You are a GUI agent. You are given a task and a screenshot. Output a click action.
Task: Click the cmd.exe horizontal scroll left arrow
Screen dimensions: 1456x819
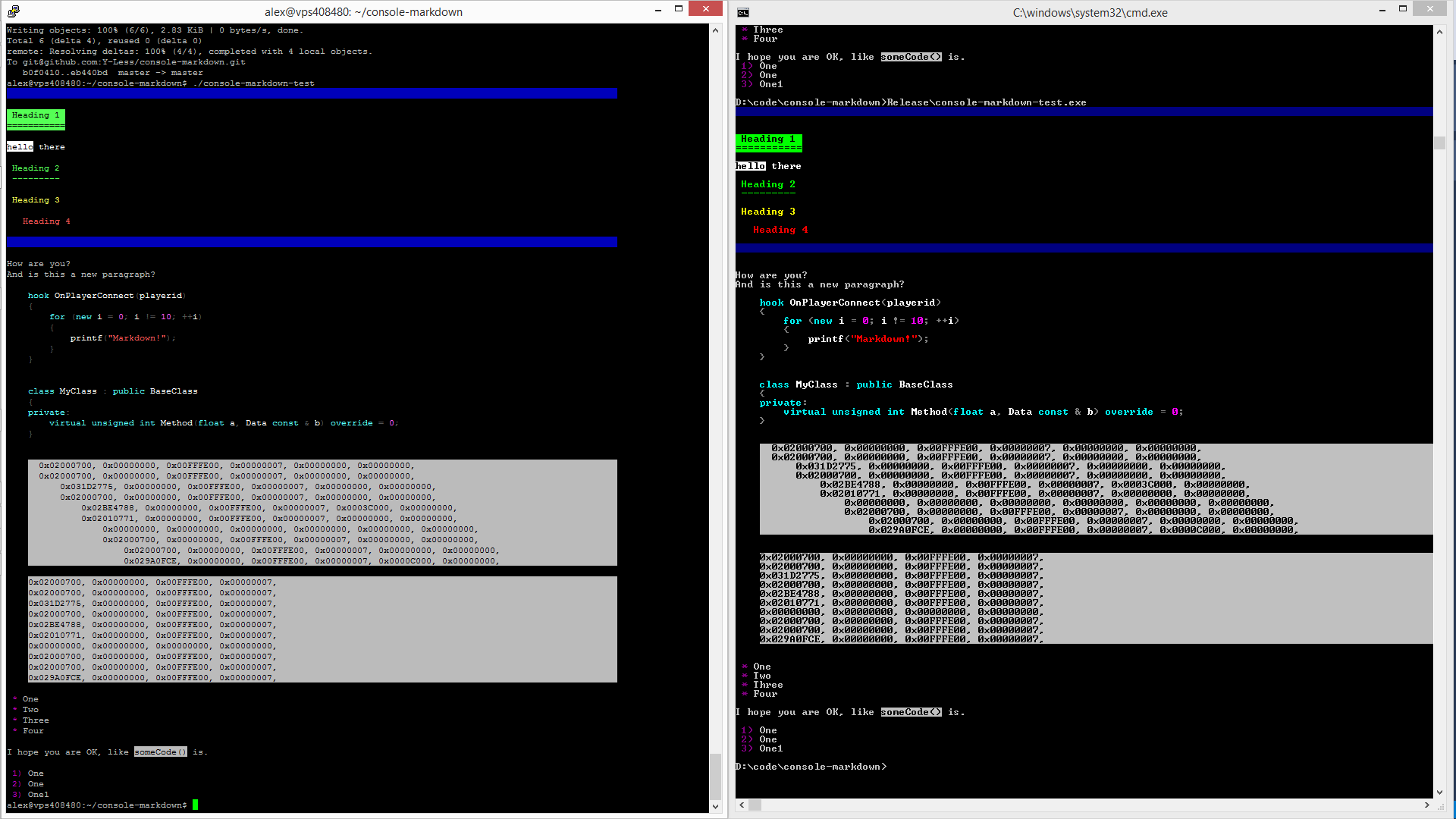point(742,805)
